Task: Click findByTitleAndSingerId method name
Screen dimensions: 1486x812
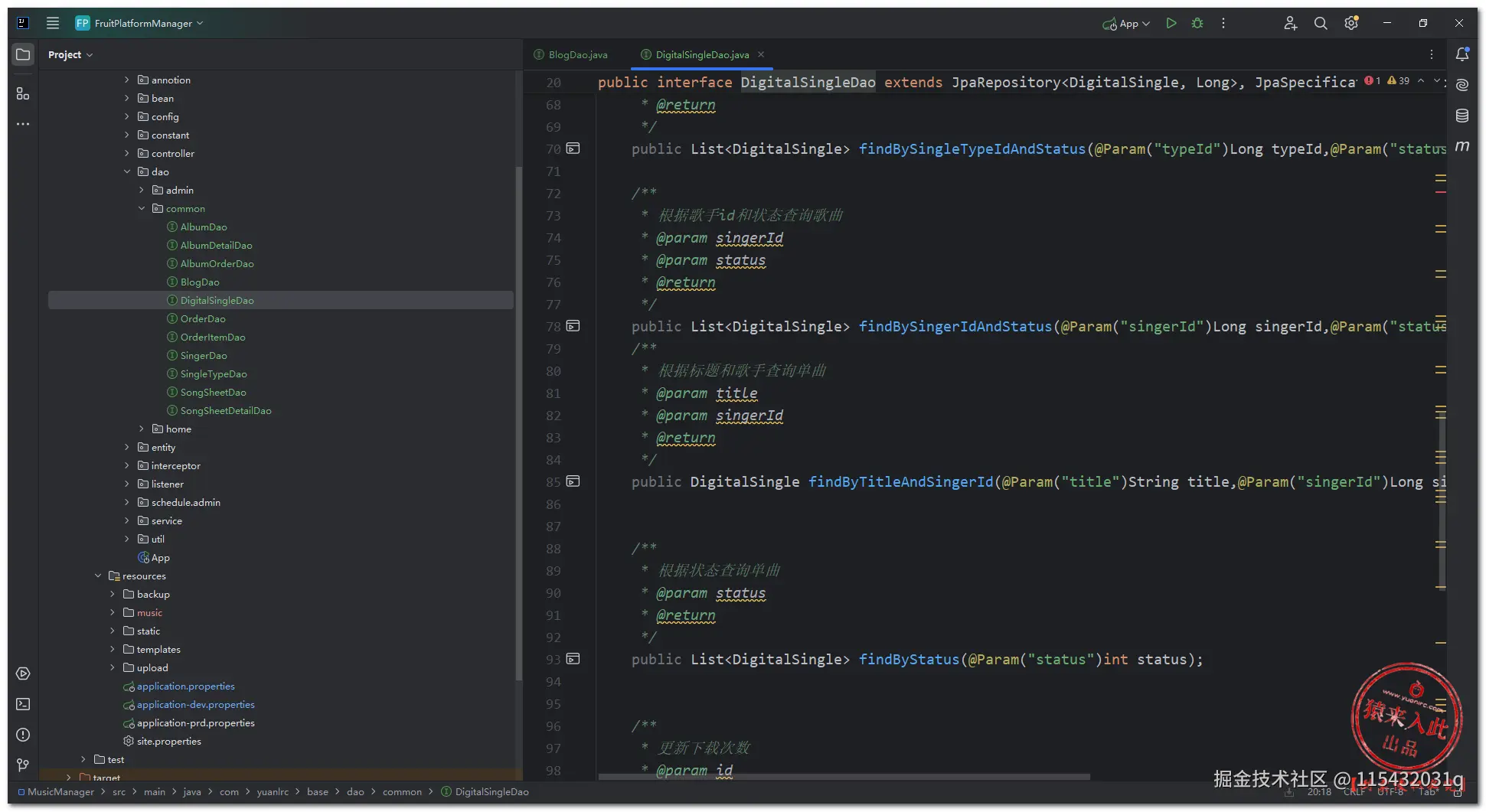Action: 900,481
